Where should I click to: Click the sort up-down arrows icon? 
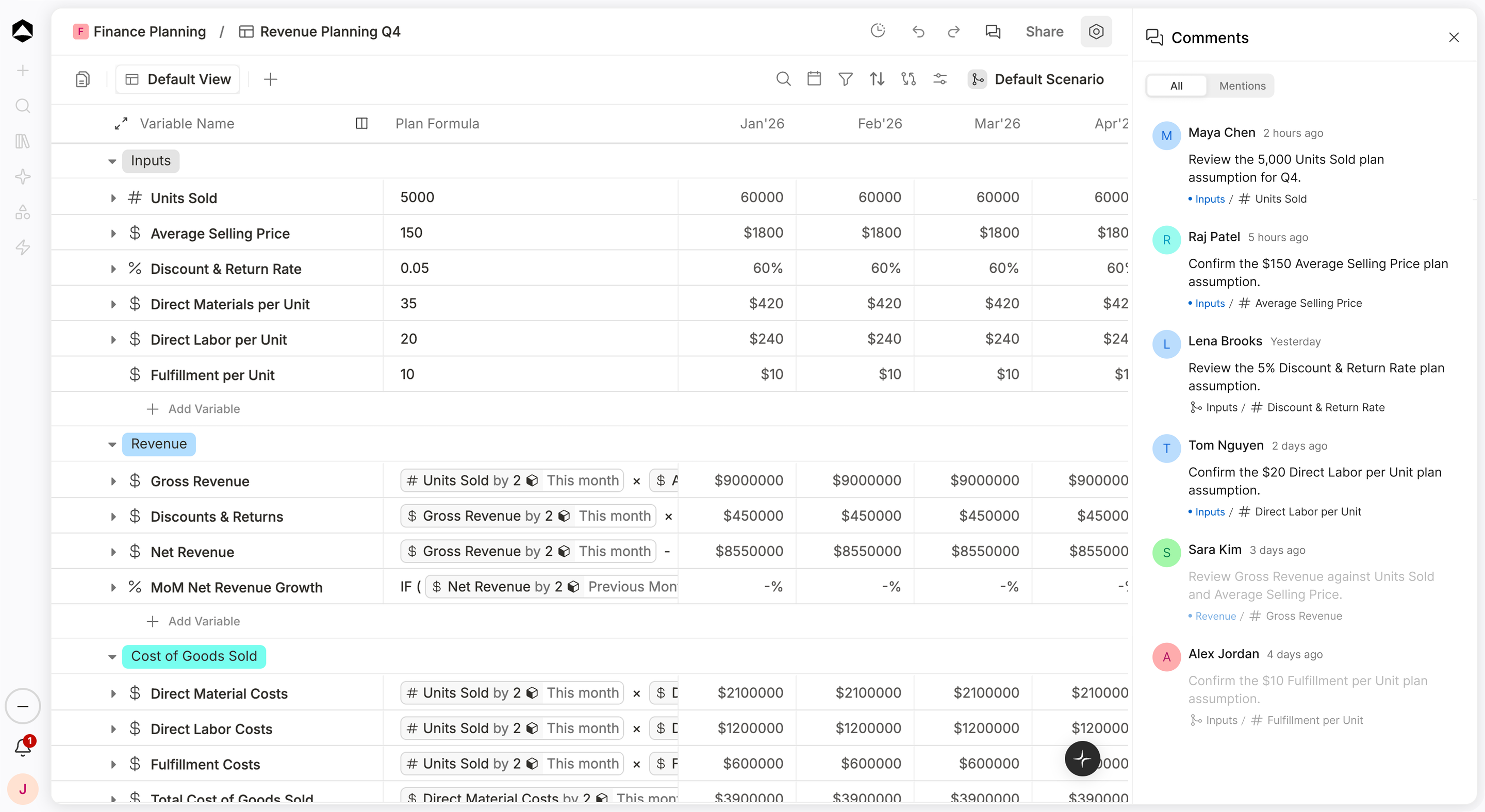[x=877, y=79]
